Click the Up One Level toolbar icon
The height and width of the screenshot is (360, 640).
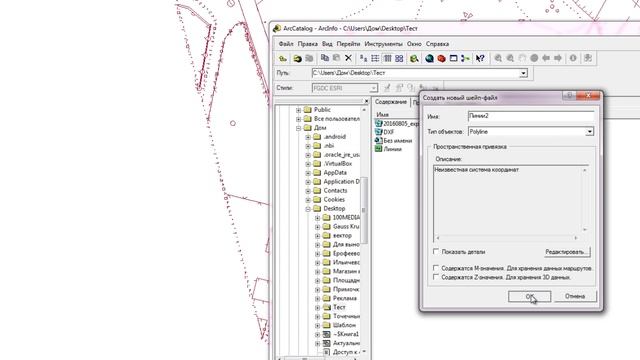(282, 58)
